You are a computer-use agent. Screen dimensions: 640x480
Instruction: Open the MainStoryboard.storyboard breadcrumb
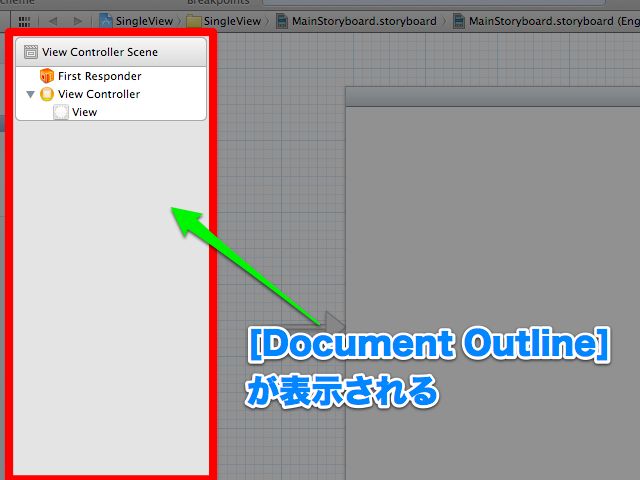[x=356, y=21]
